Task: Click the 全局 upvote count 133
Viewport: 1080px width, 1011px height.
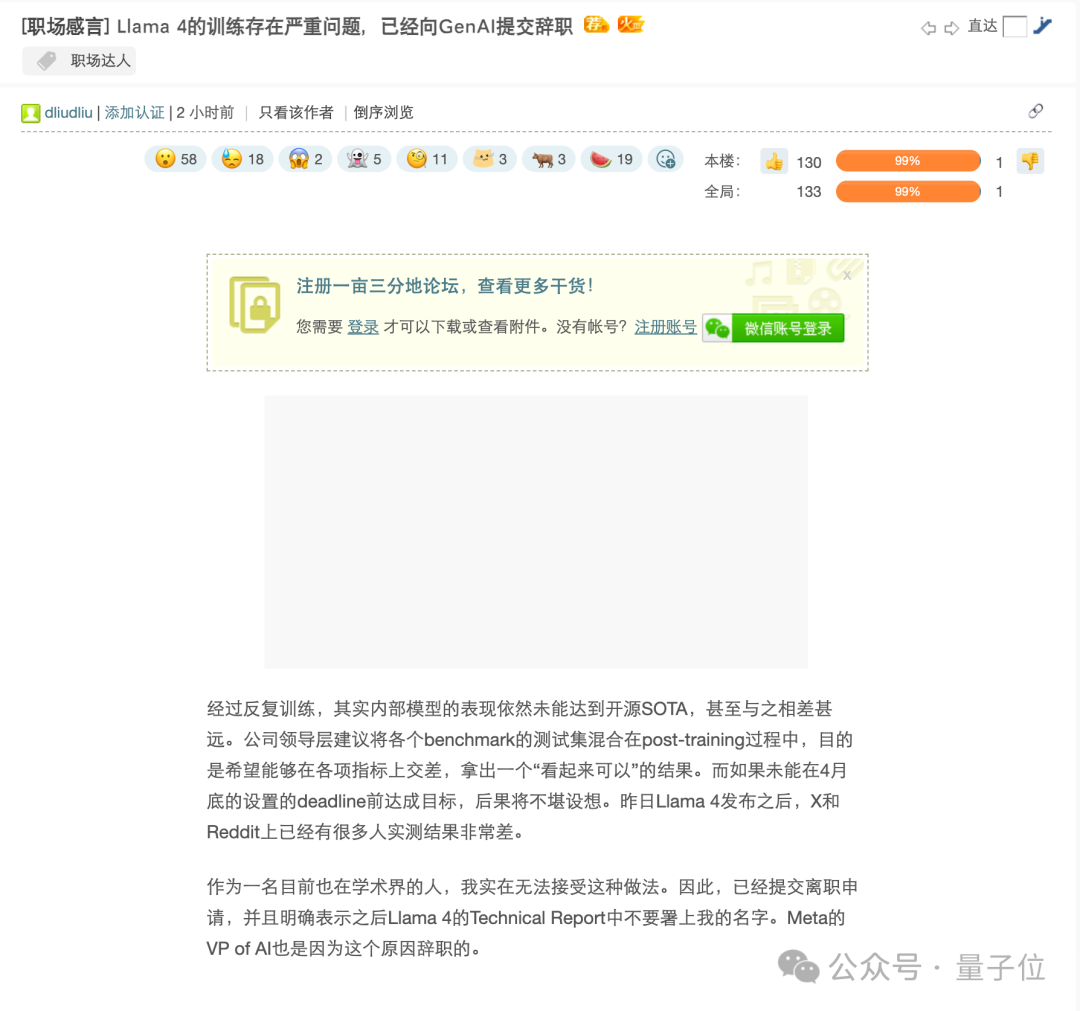Action: coord(809,192)
